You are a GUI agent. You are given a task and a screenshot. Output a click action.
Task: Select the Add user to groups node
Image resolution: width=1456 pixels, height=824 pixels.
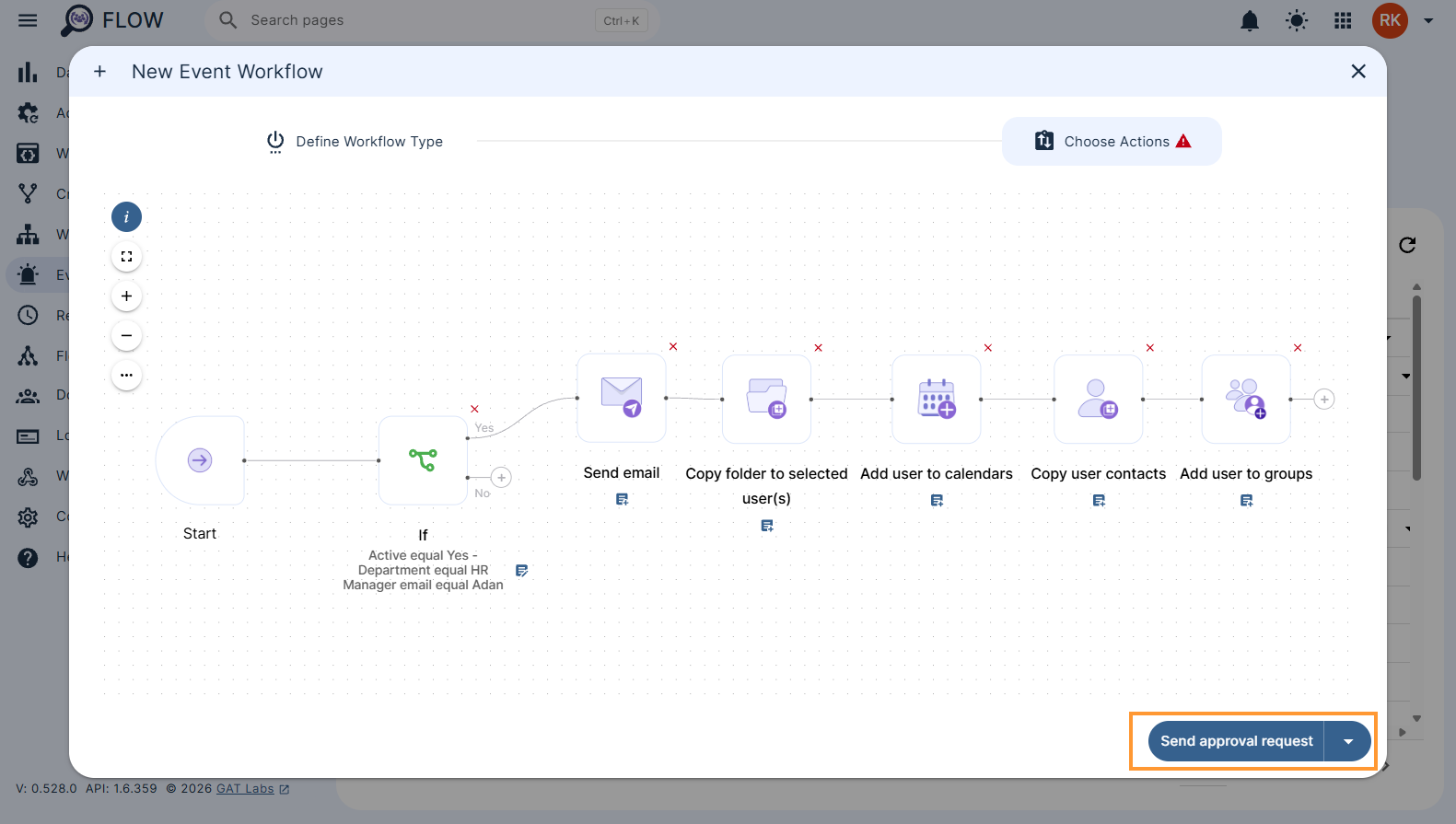pyautogui.click(x=1246, y=399)
